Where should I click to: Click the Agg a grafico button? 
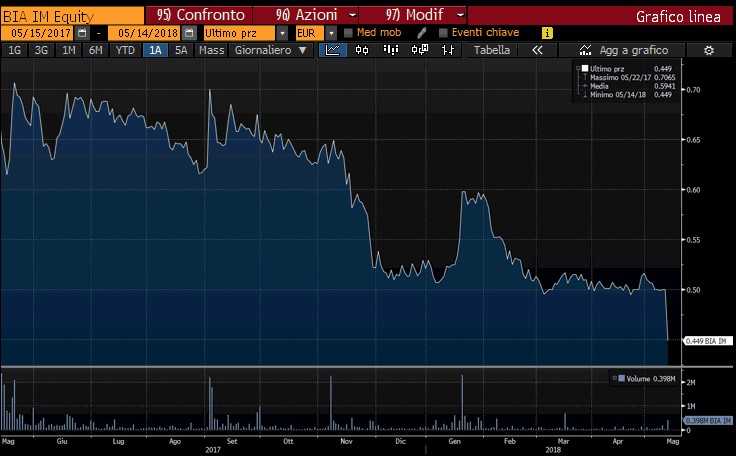click(x=623, y=50)
